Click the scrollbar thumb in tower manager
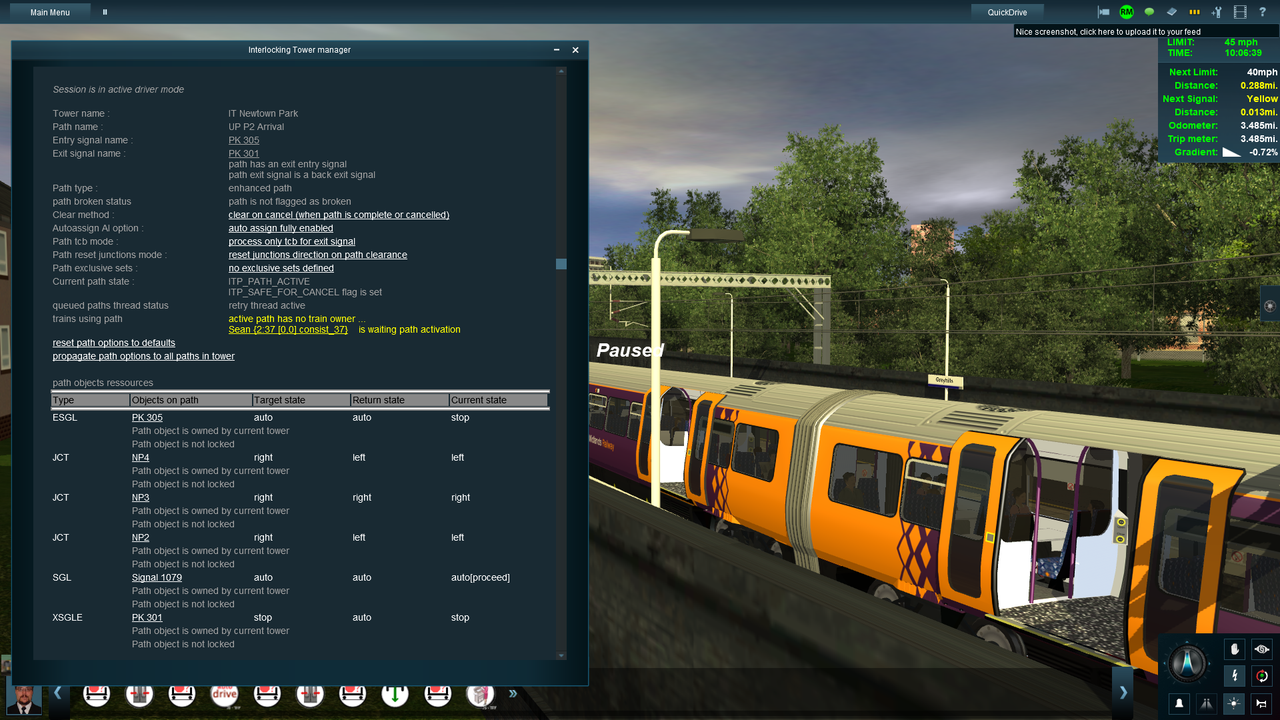1280x720 pixels. coord(561,264)
